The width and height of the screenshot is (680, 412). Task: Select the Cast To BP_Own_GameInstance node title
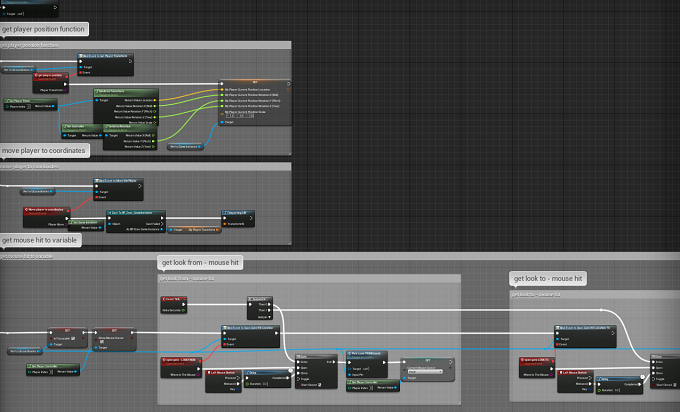coord(136,213)
